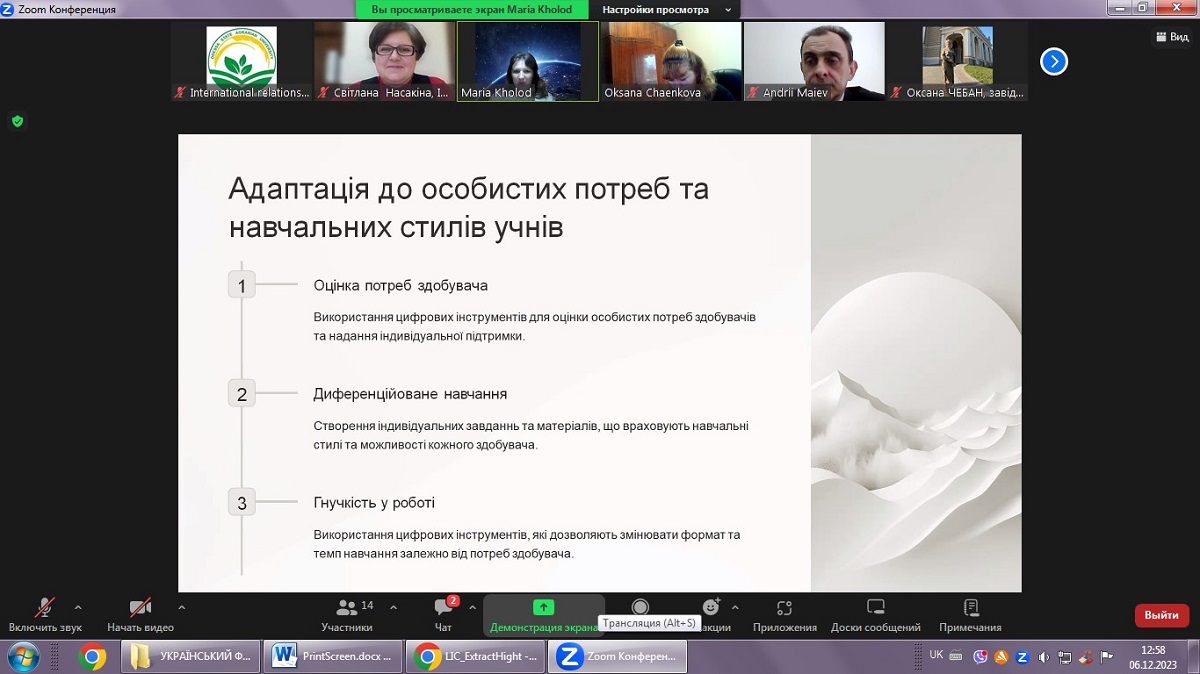Open the Примечания notes icon
Image resolution: width=1200 pixels, height=674 pixels.
pos(969,614)
